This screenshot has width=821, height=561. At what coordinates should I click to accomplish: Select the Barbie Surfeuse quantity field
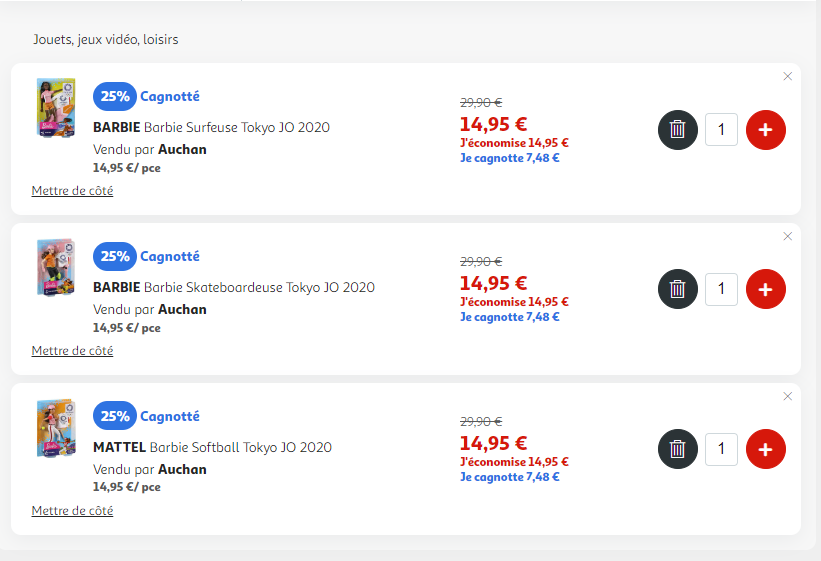tap(721, 129)
